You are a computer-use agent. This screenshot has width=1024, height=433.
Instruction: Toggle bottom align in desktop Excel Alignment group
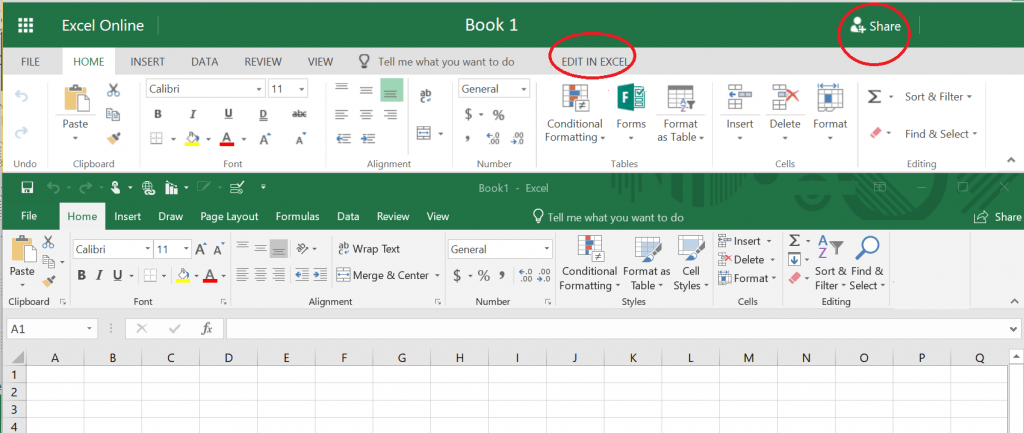tap(279, 249)
